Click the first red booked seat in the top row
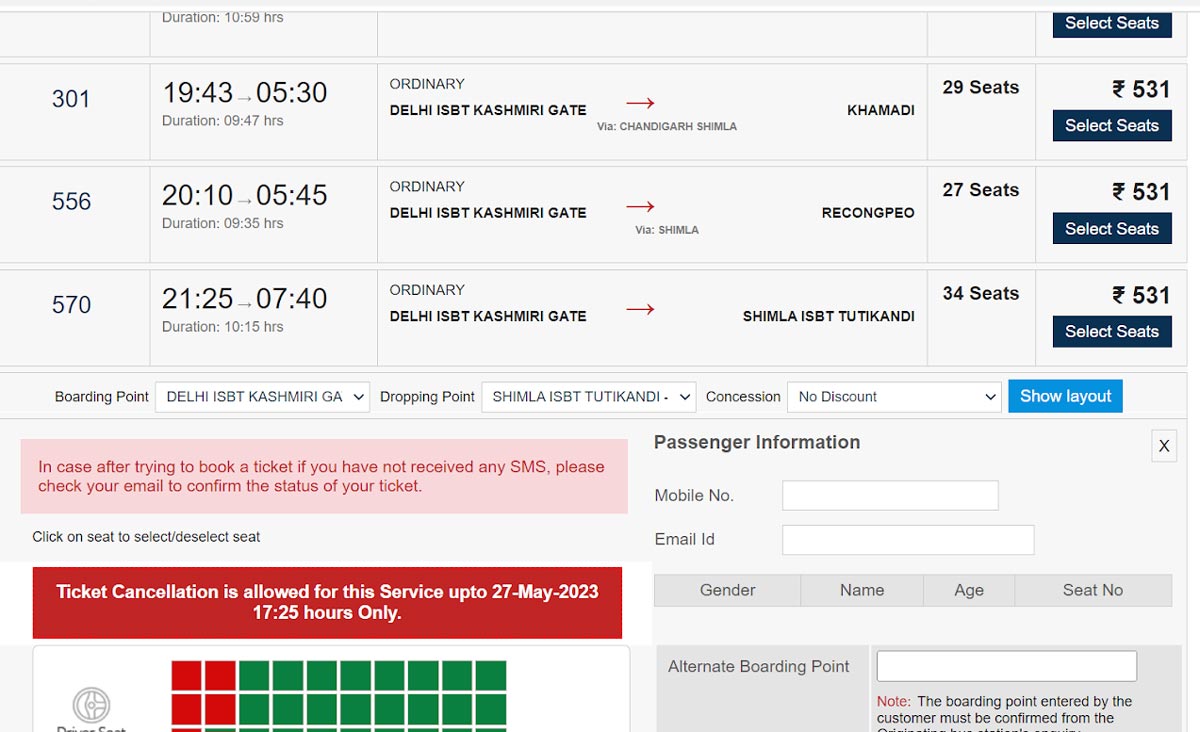This screenshot has width=1200, height=732. [x=187, y=675]
